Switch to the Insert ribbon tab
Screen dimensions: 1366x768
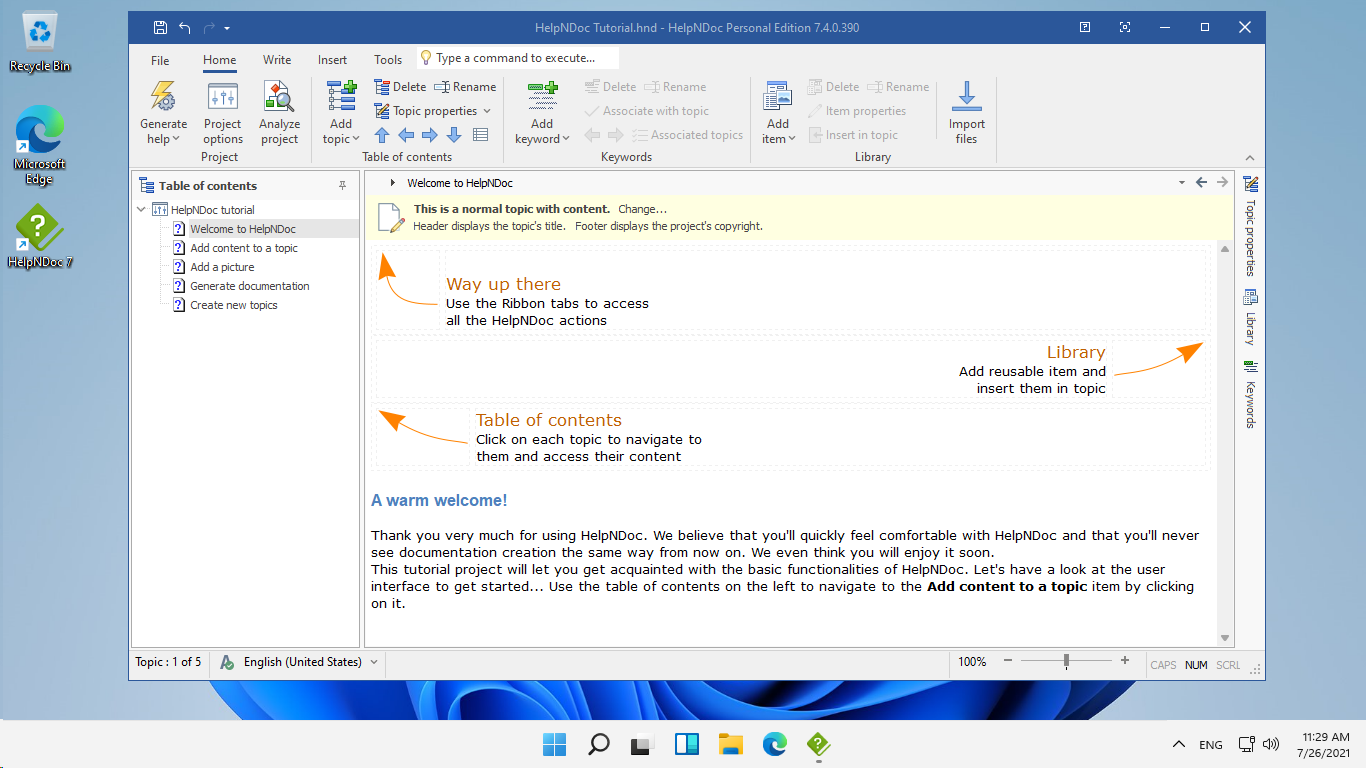[x=332, y=60]
